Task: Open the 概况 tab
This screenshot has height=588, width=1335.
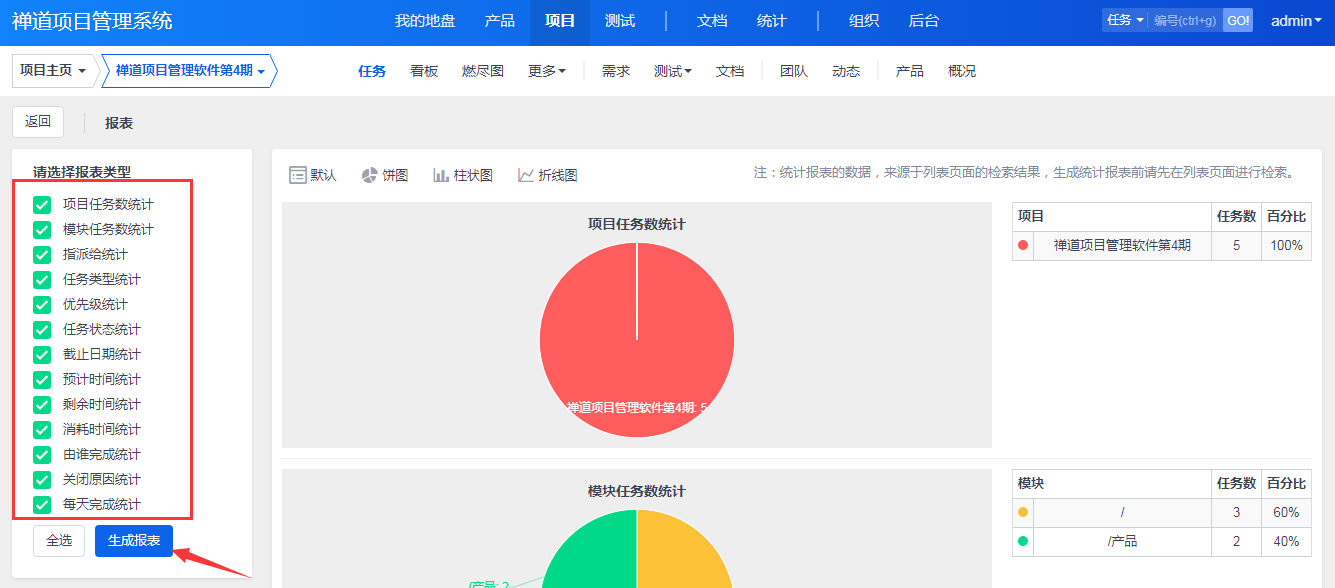Action: 962,71
